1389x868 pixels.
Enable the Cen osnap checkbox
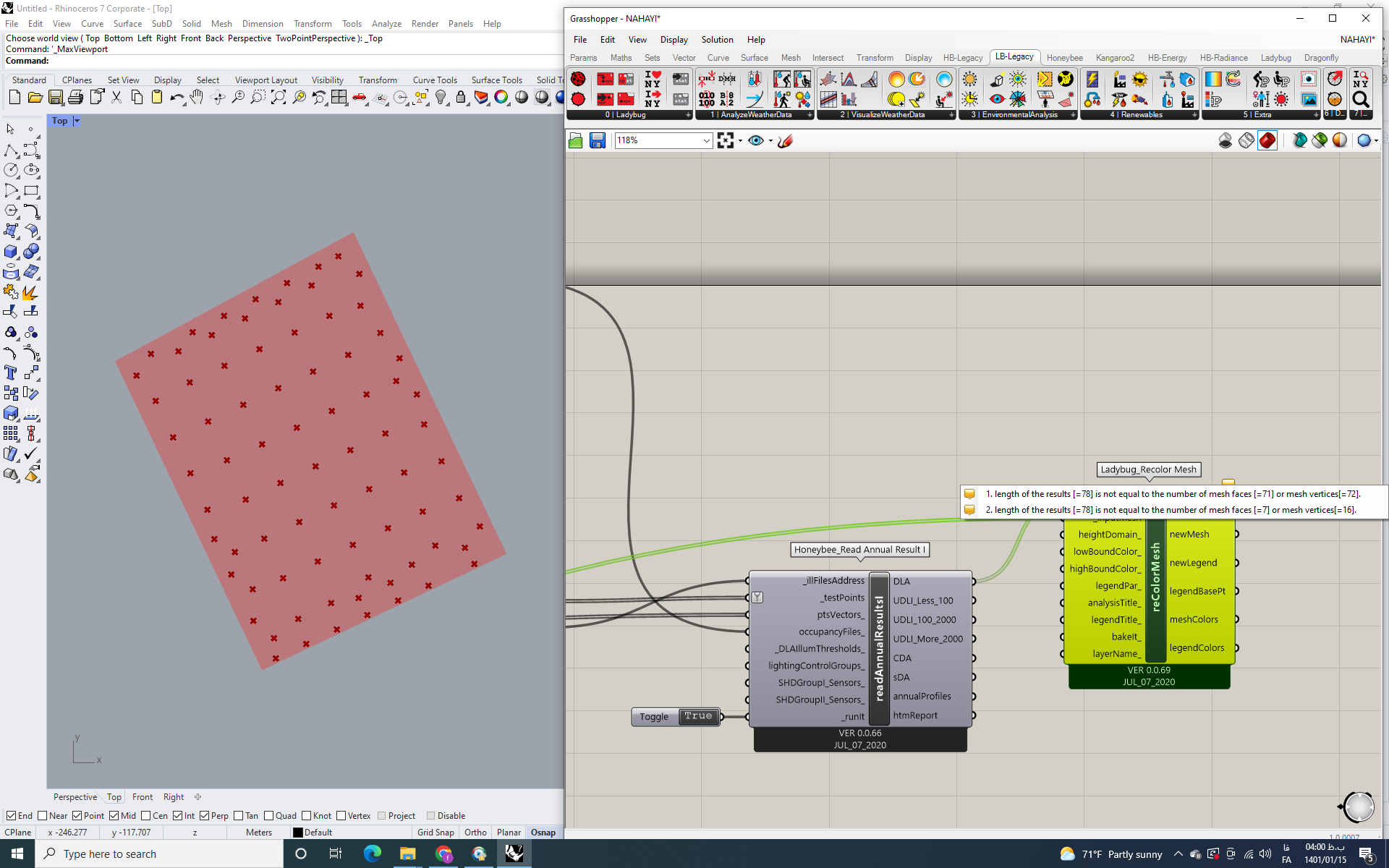pos(145,816)
